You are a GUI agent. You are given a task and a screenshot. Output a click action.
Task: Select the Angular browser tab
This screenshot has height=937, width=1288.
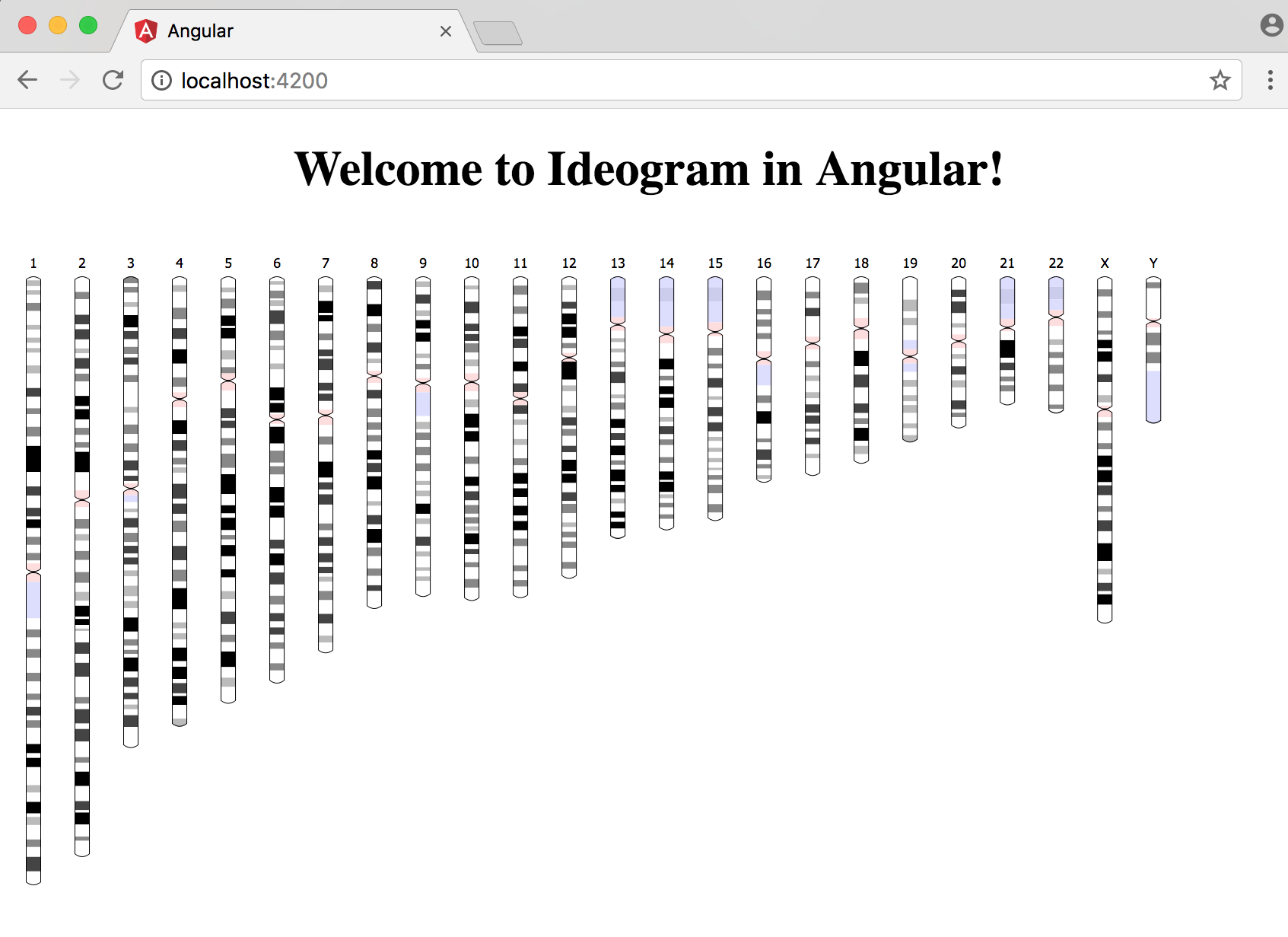click(293, 31)
